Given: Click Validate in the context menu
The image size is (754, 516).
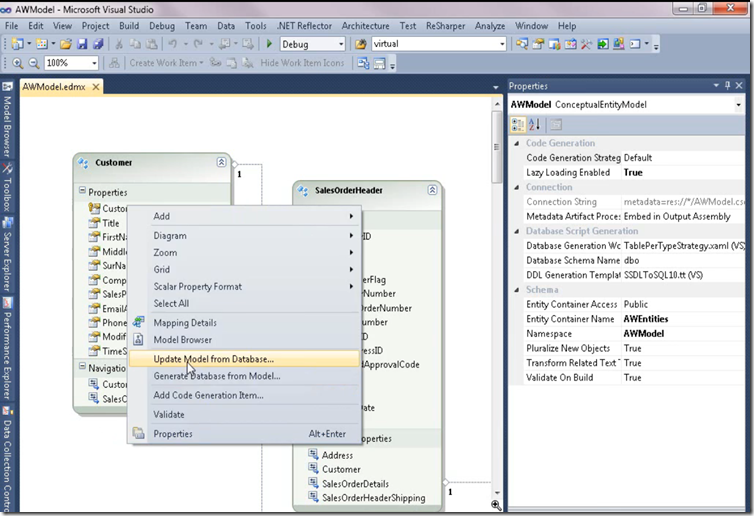Looking at the screenshot, I should (244, 415).
